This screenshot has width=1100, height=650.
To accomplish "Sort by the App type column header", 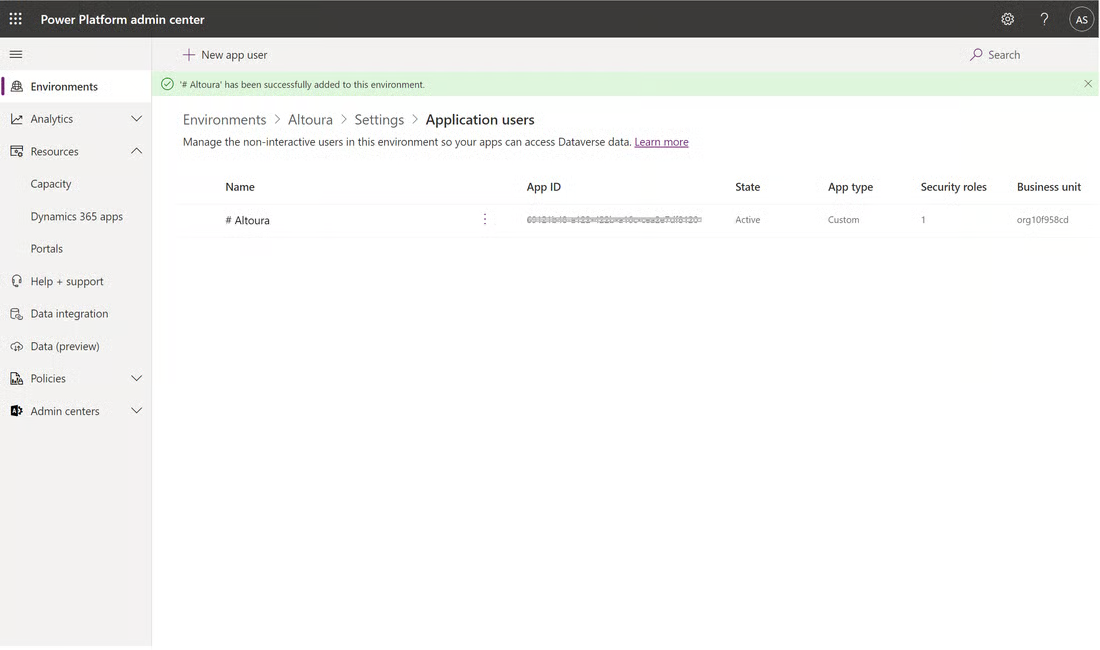I will click(850, 187).
